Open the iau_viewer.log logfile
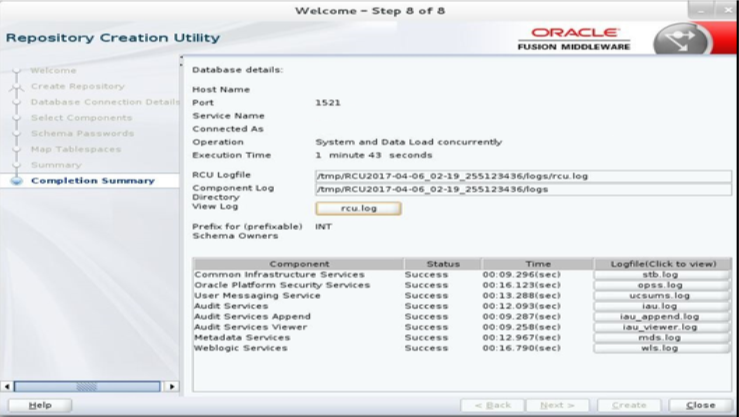Viewport: 739px width, 417px height. [661, 327]
